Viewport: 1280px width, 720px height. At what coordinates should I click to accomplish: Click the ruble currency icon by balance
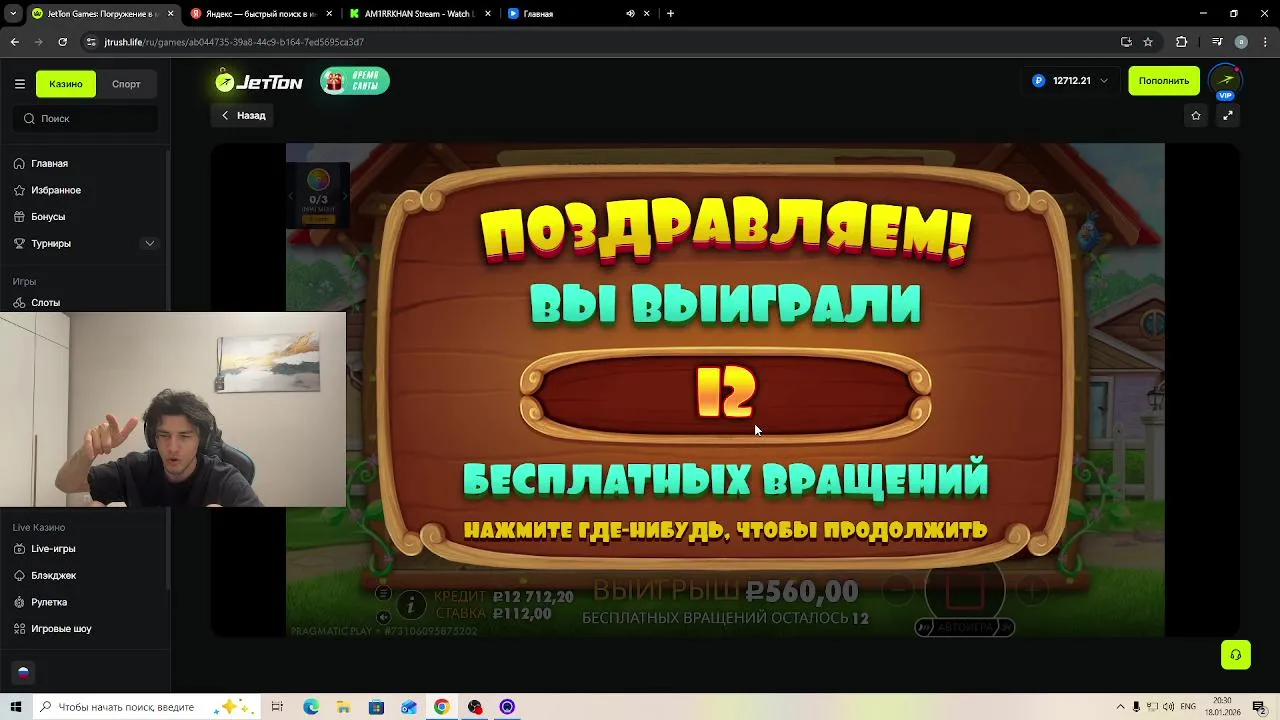pos(1039,81)
